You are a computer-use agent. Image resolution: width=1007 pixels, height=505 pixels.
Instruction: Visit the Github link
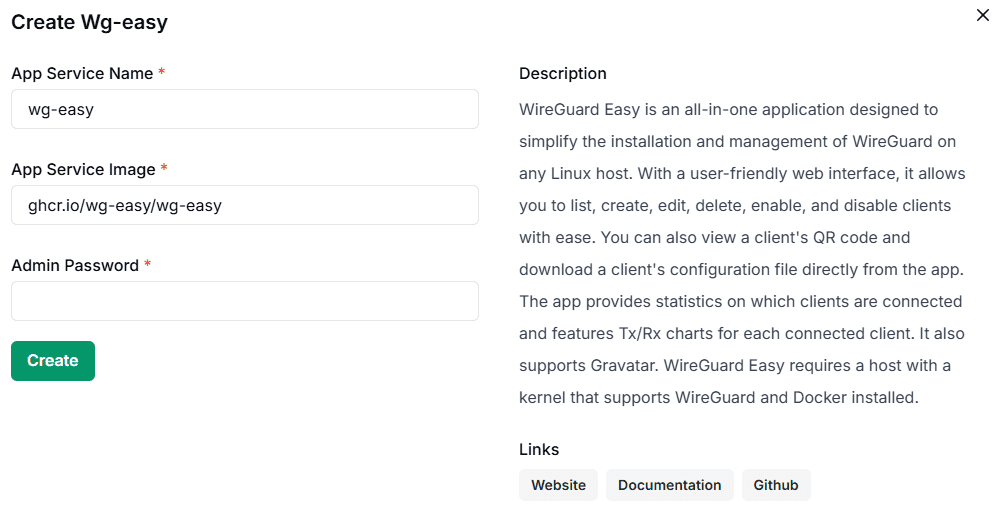tap(776, 485)
